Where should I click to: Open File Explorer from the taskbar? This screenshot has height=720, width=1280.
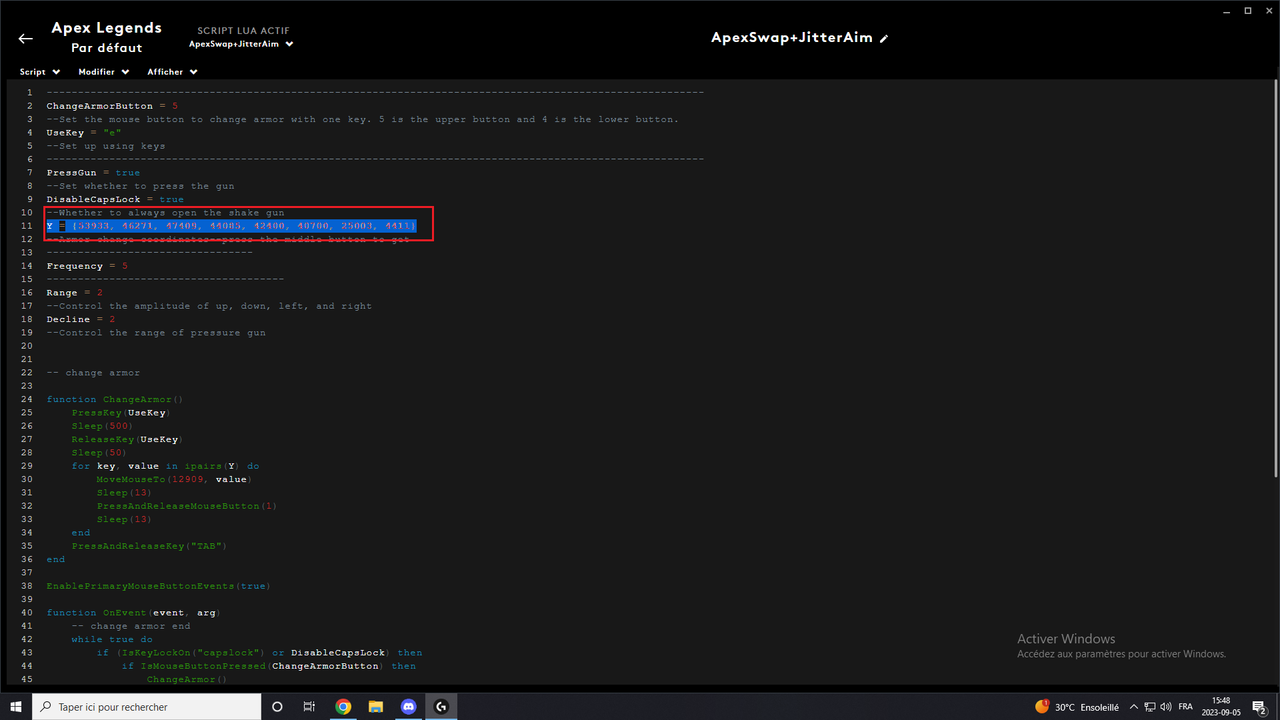(x=376, y=706)
